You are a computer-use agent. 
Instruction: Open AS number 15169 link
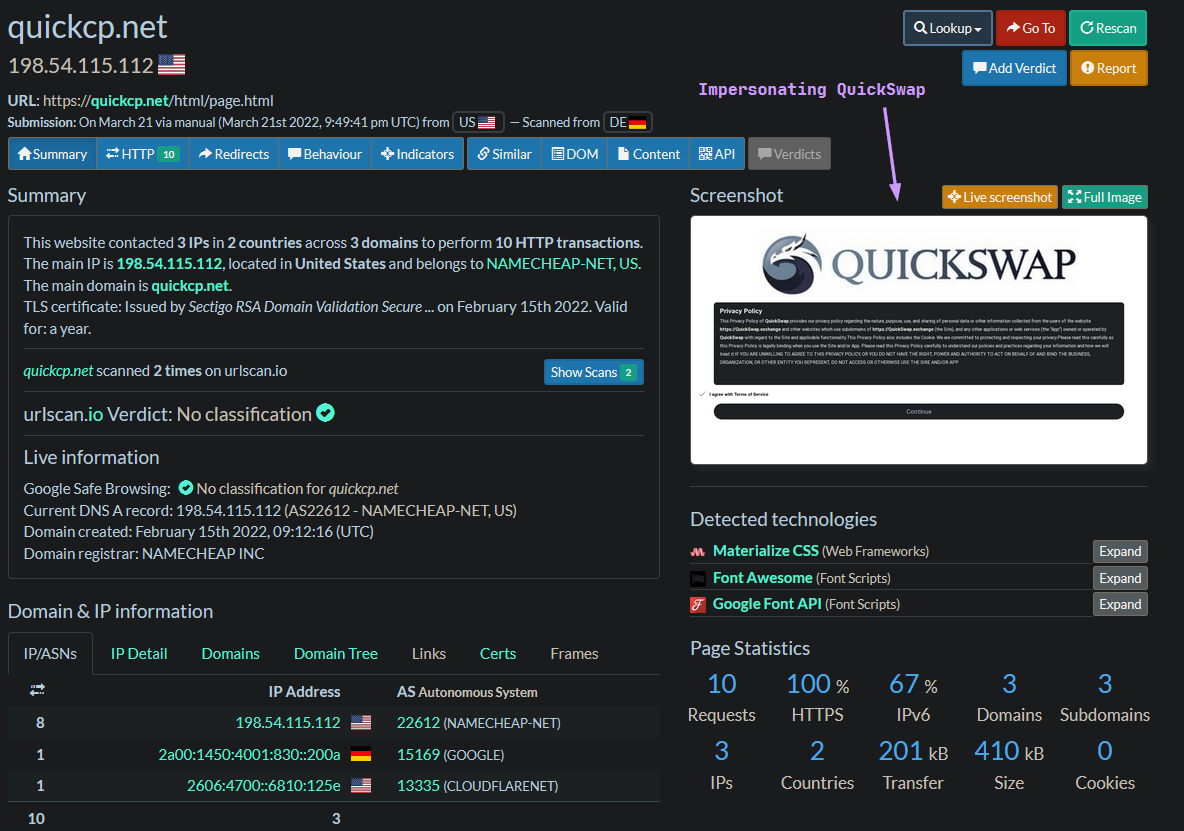click(x=418, y=755)
